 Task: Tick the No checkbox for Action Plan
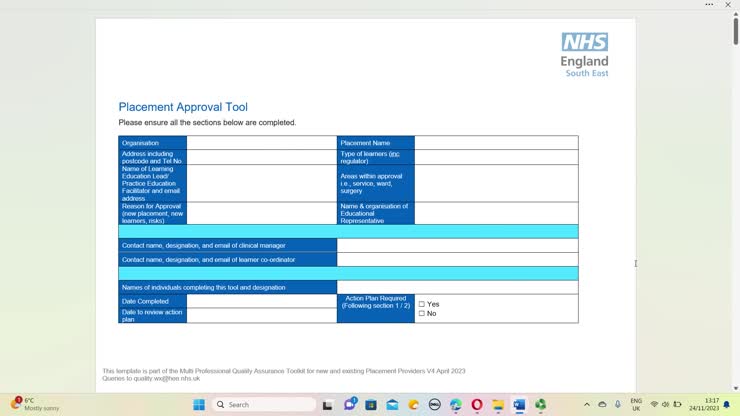(x=421, y=313)
